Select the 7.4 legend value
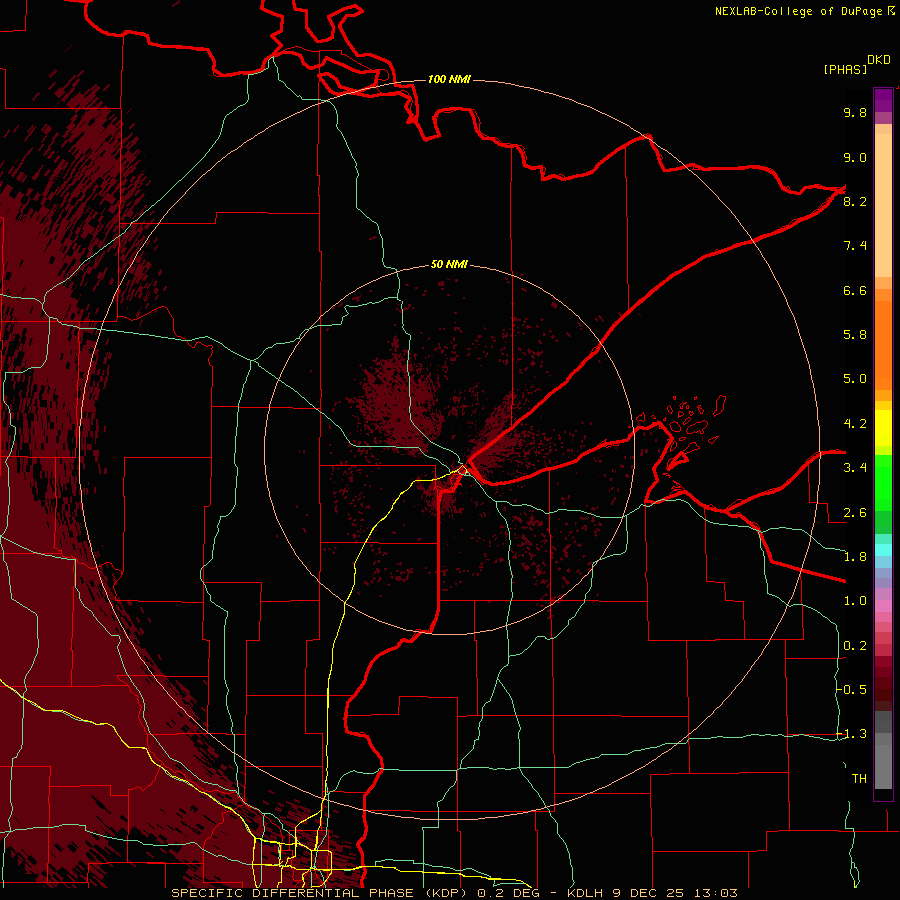 (x=855, y=246)
